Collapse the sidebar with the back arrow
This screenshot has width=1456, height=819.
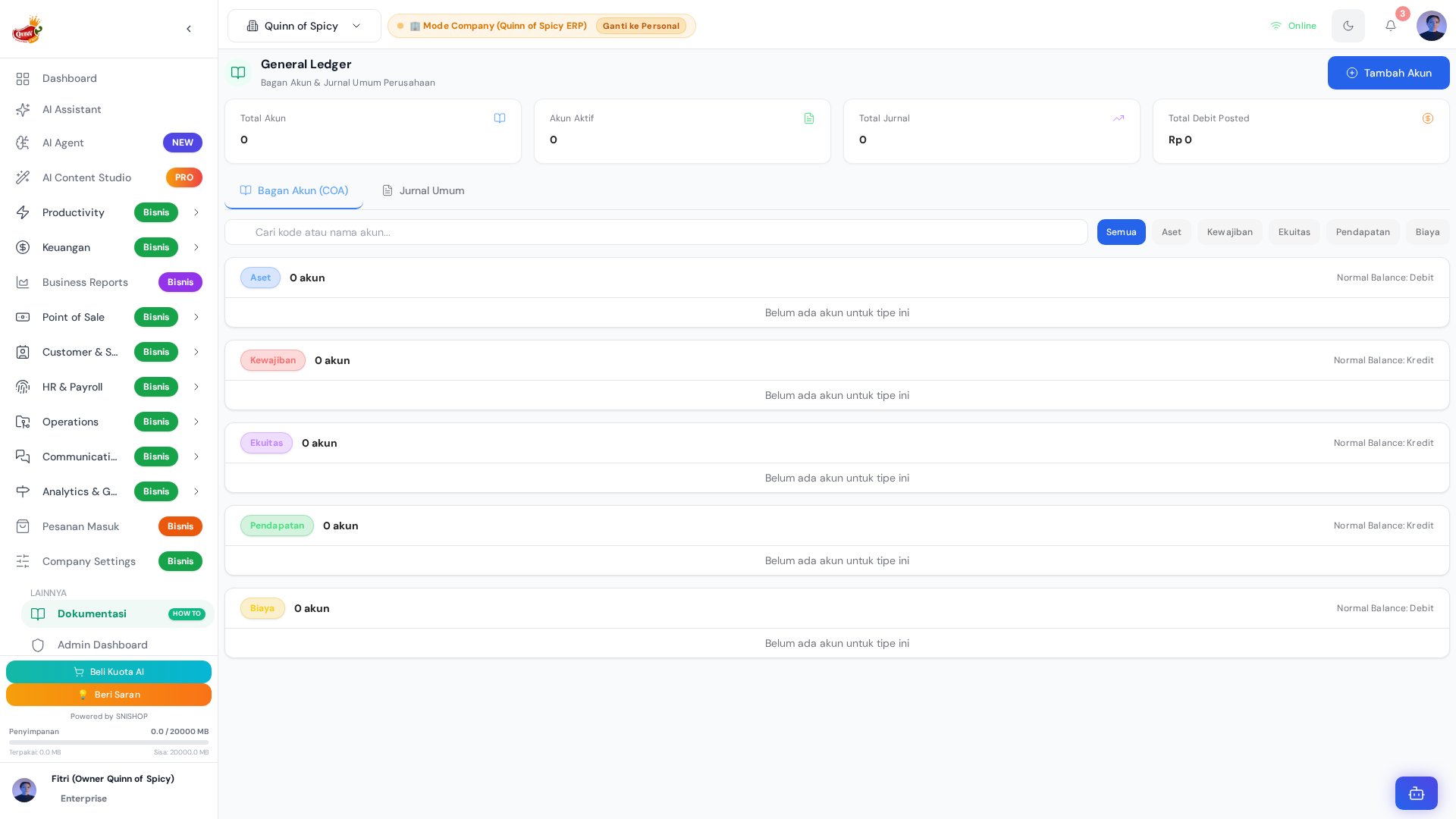[x=189, y=29]
